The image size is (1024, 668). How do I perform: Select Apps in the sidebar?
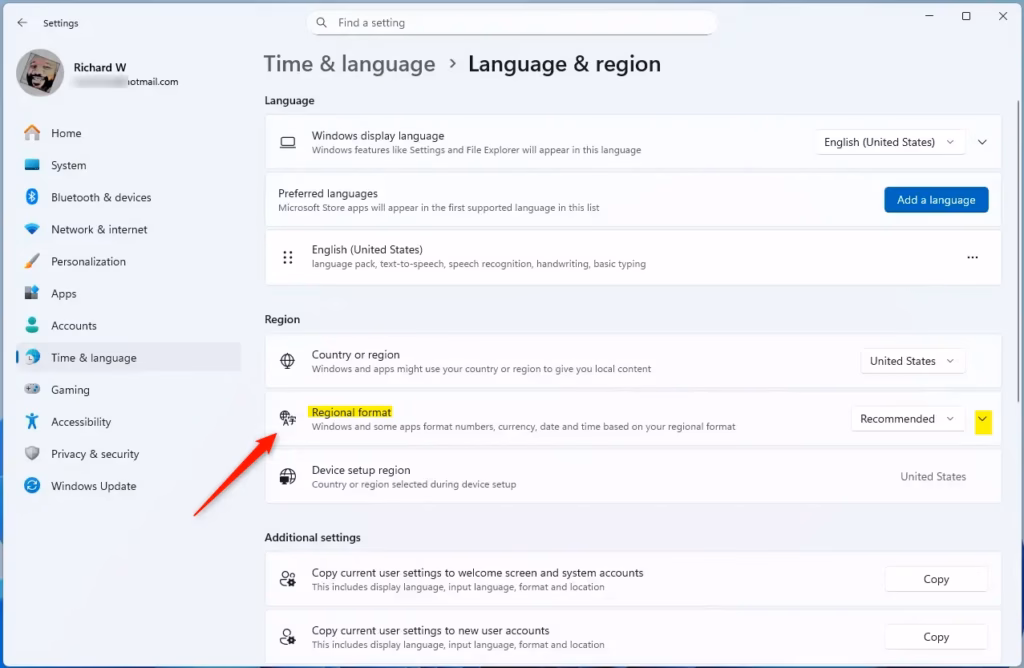coord(129,293)
